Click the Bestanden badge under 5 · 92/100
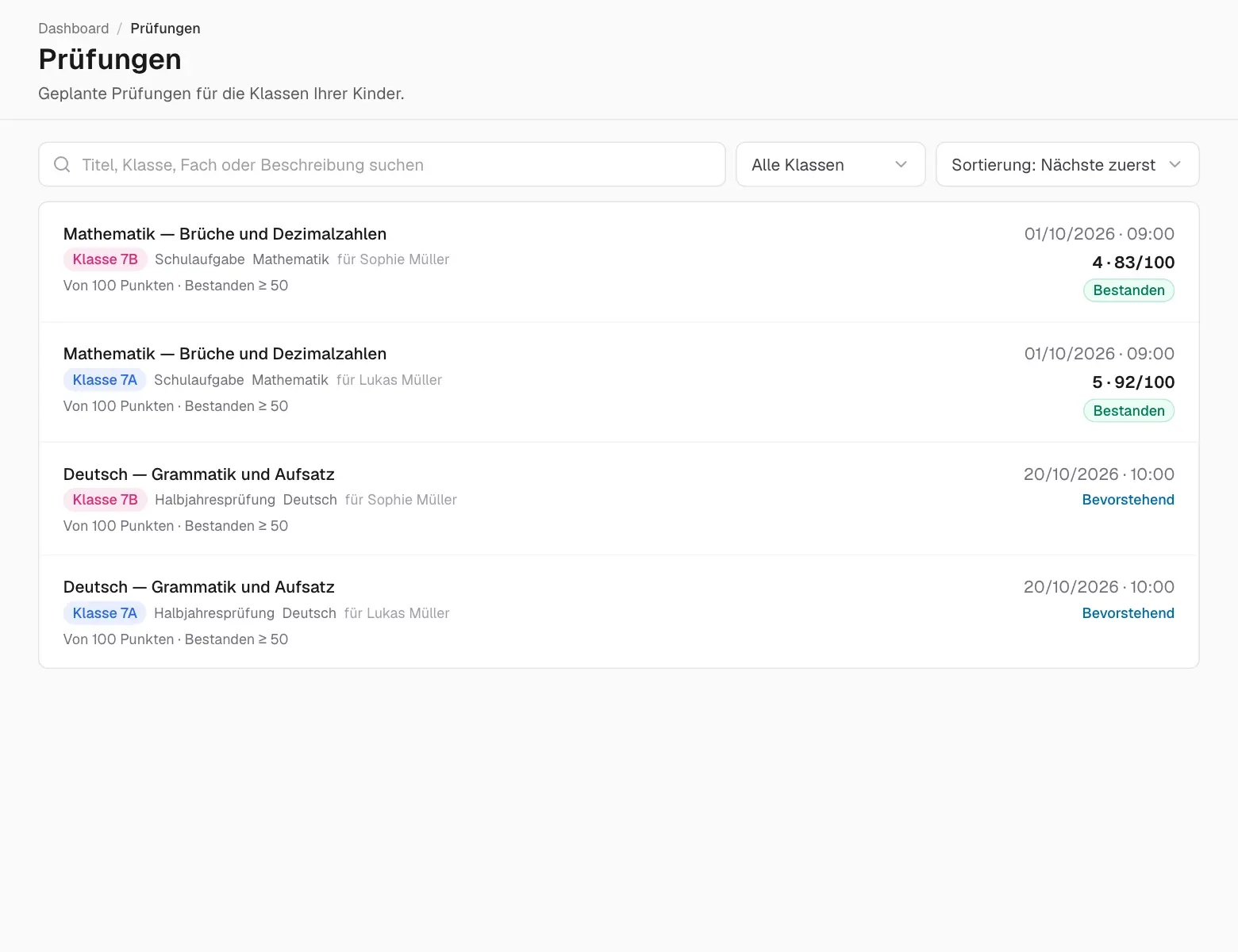This screenshot has width=1238, height=952. tap(1128, 411)
